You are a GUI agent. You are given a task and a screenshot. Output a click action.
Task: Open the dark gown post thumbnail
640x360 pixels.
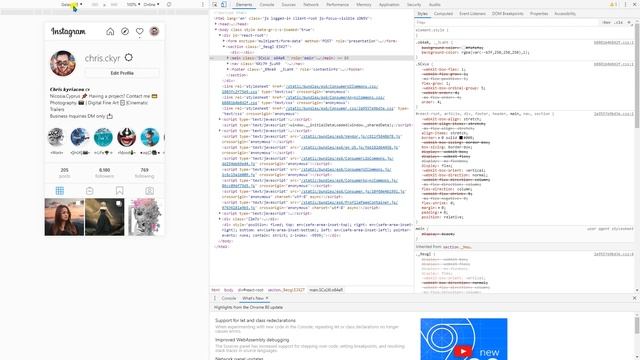coord(104,217)
